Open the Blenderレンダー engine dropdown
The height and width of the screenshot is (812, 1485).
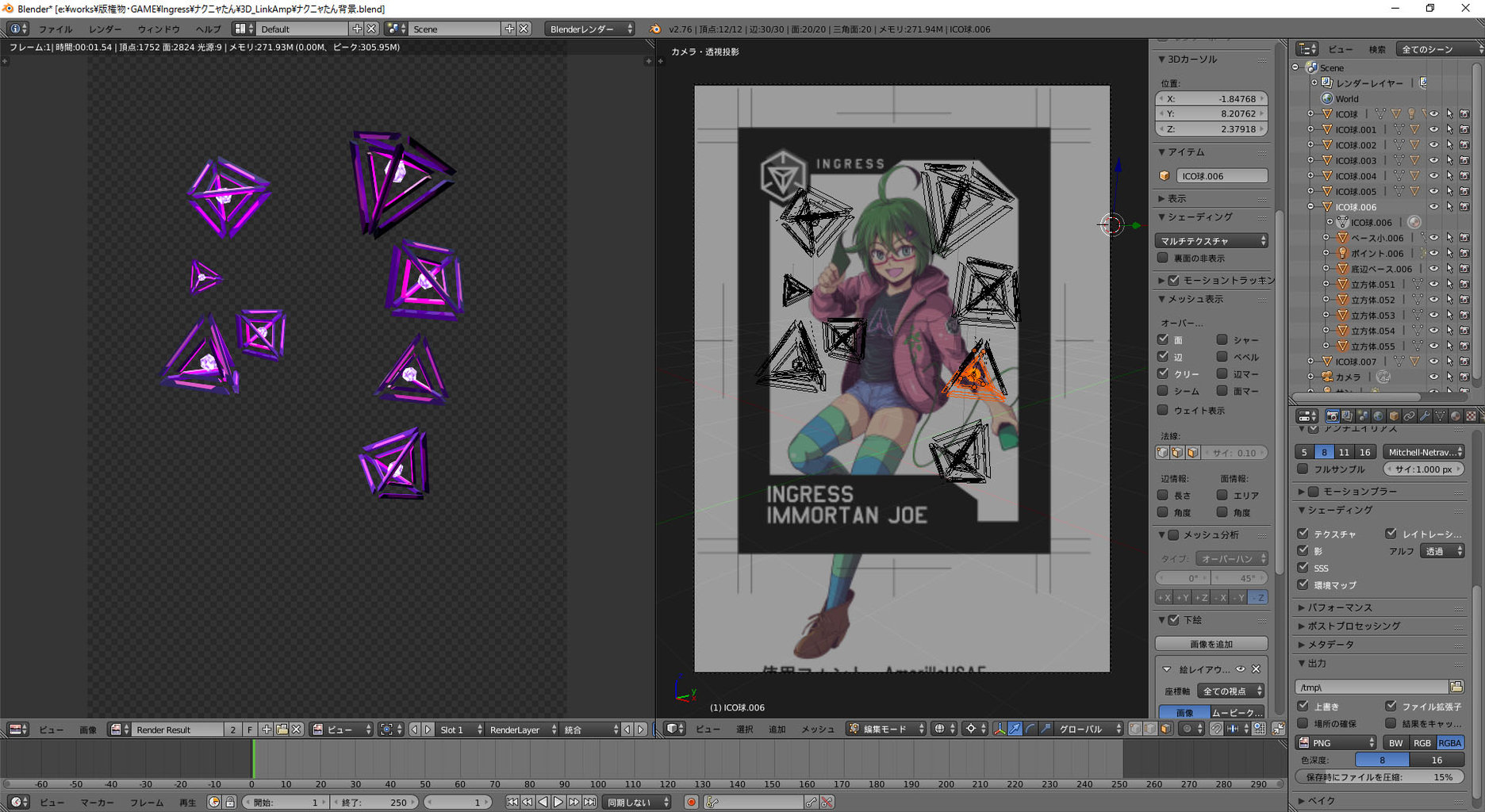(590, 29)
